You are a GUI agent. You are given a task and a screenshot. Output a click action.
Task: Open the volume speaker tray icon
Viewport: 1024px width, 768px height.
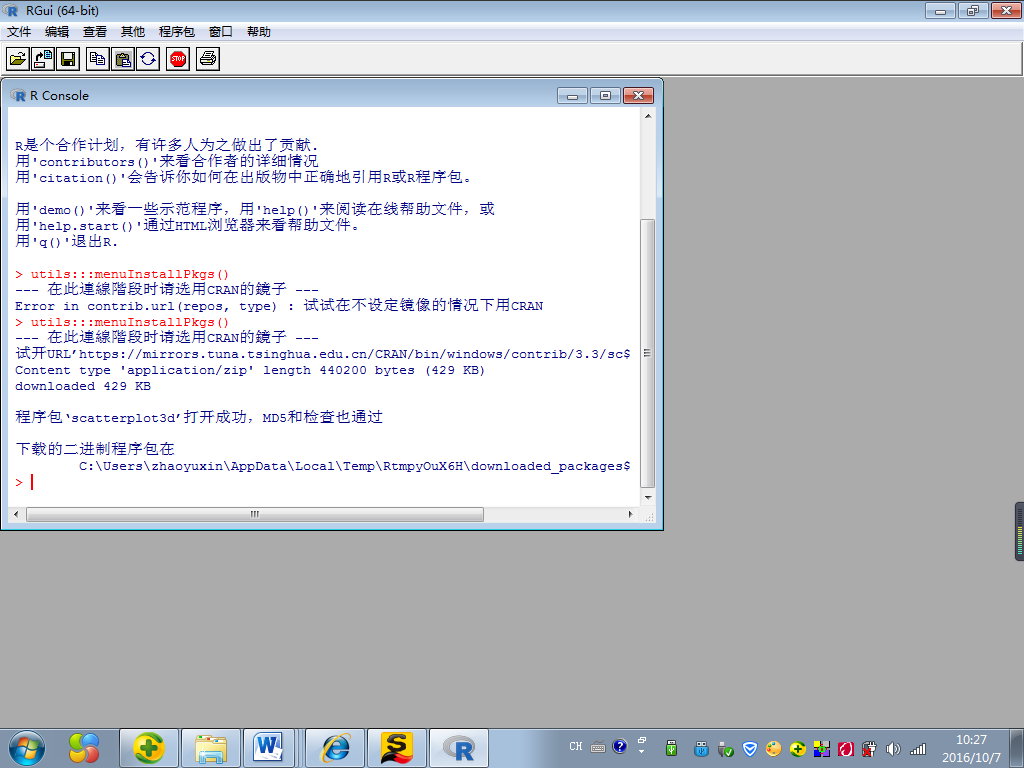893,748
